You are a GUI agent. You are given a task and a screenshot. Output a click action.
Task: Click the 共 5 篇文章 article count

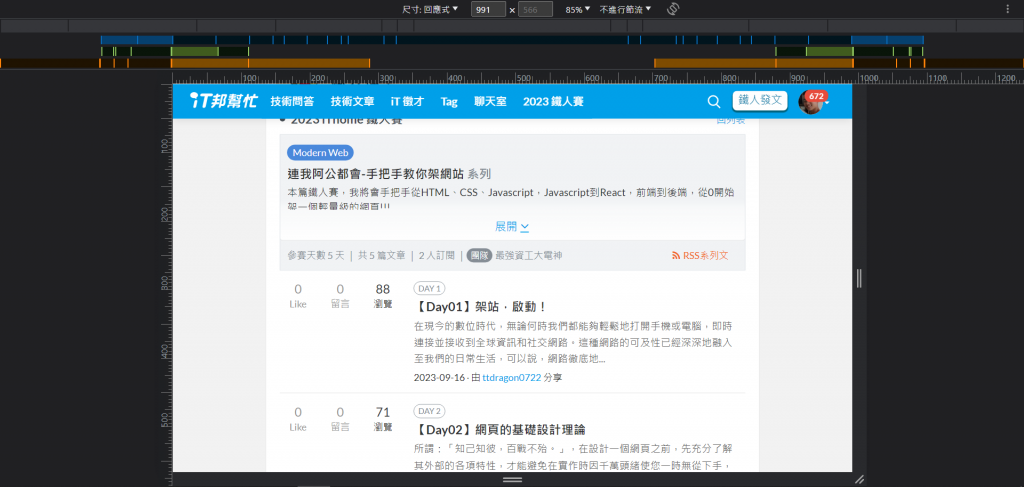coord(381,255)
